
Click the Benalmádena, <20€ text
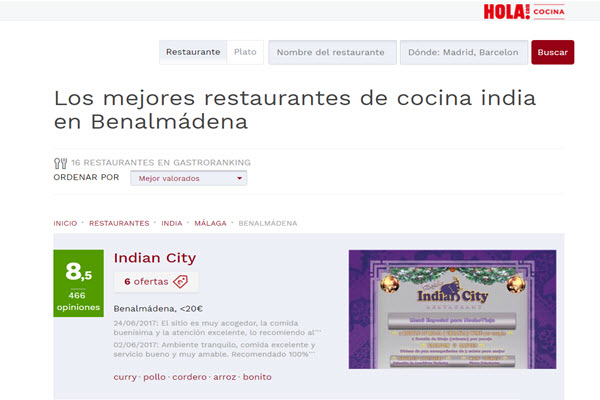coord(158,309)
